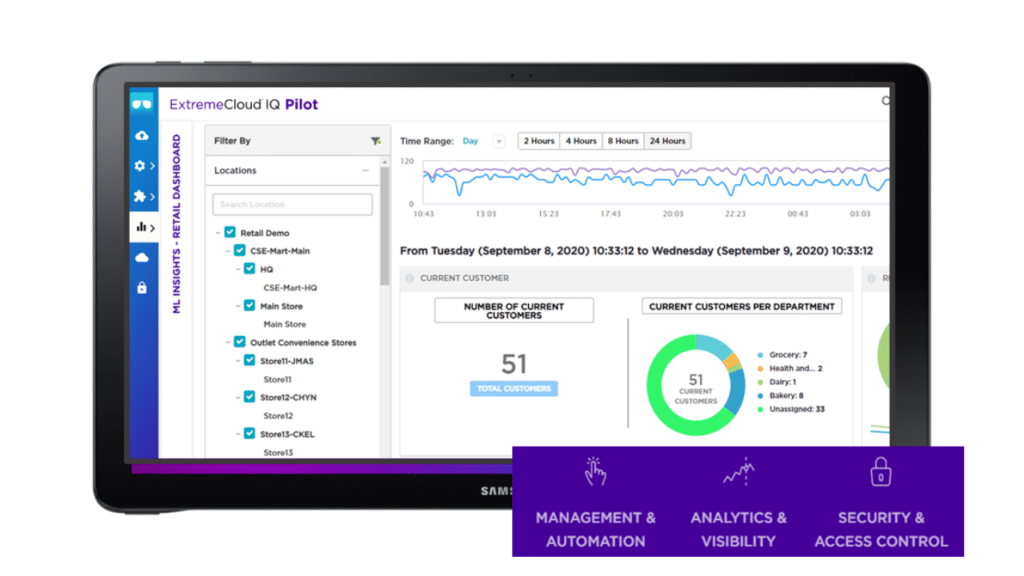
Task: Click the locations panel scrollbar
Action: (385, 227)
